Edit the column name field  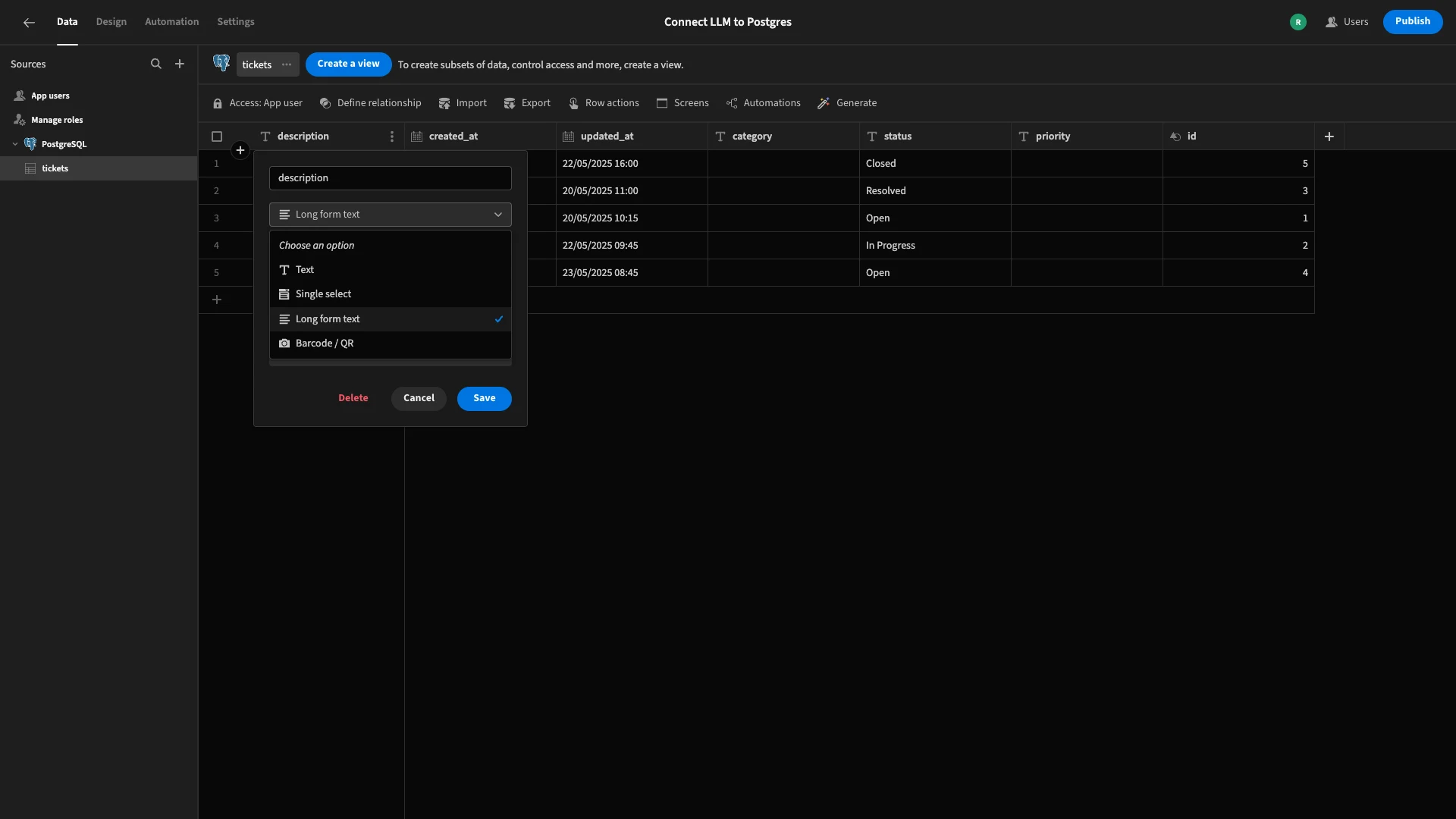(x=391, y=178)
